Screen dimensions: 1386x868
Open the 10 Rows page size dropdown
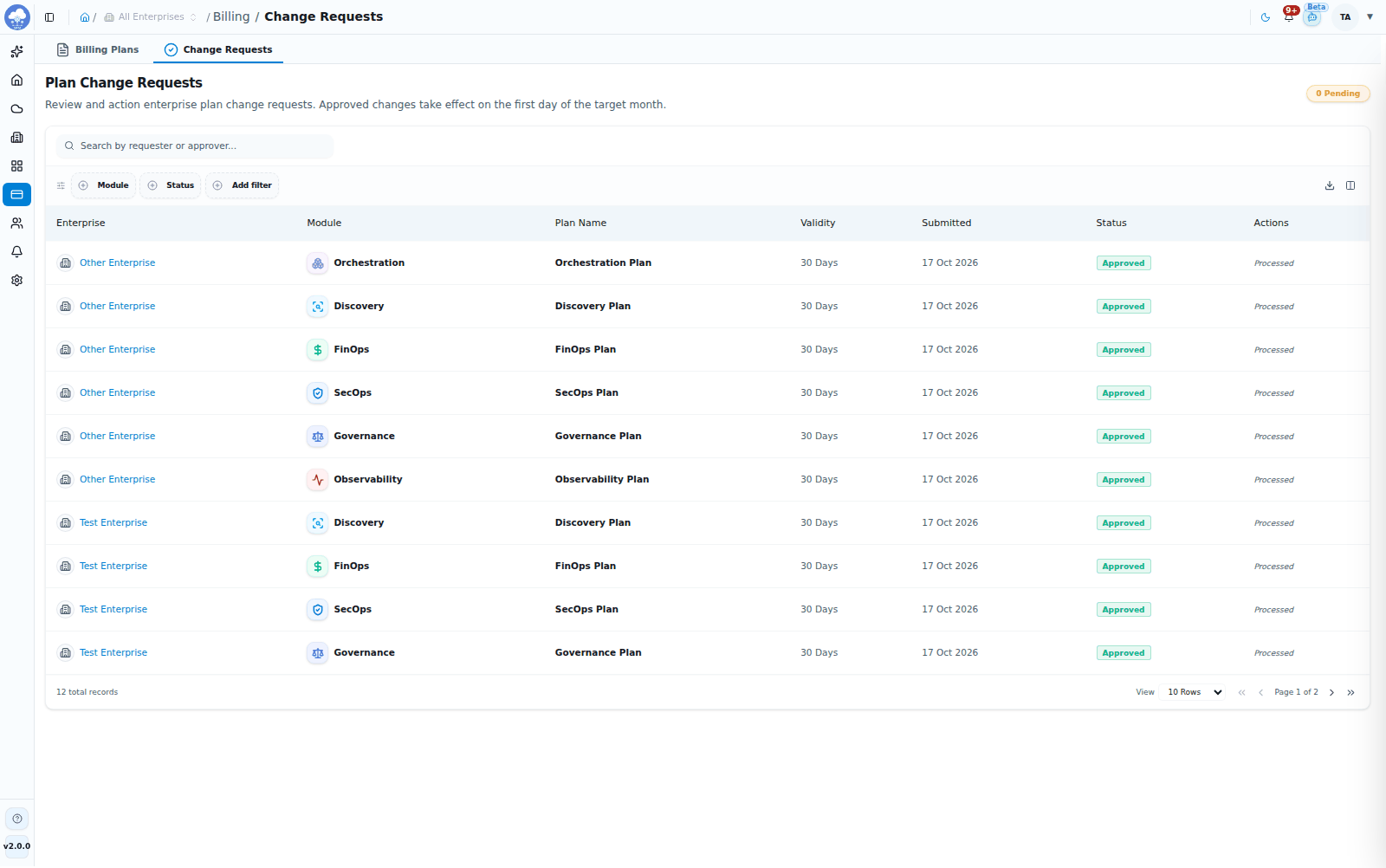(1194, 692)
